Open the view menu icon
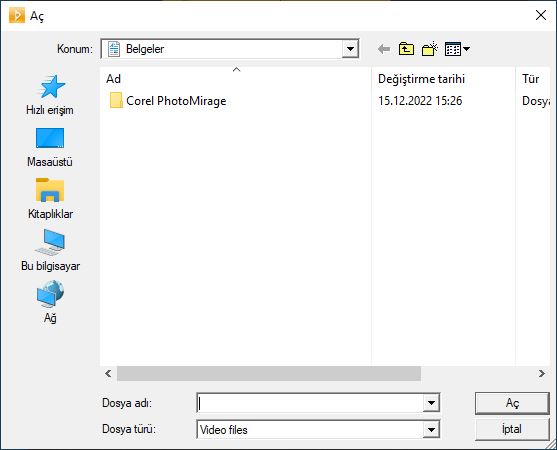The width and height of the screenshot is (557, 450). 458,49
